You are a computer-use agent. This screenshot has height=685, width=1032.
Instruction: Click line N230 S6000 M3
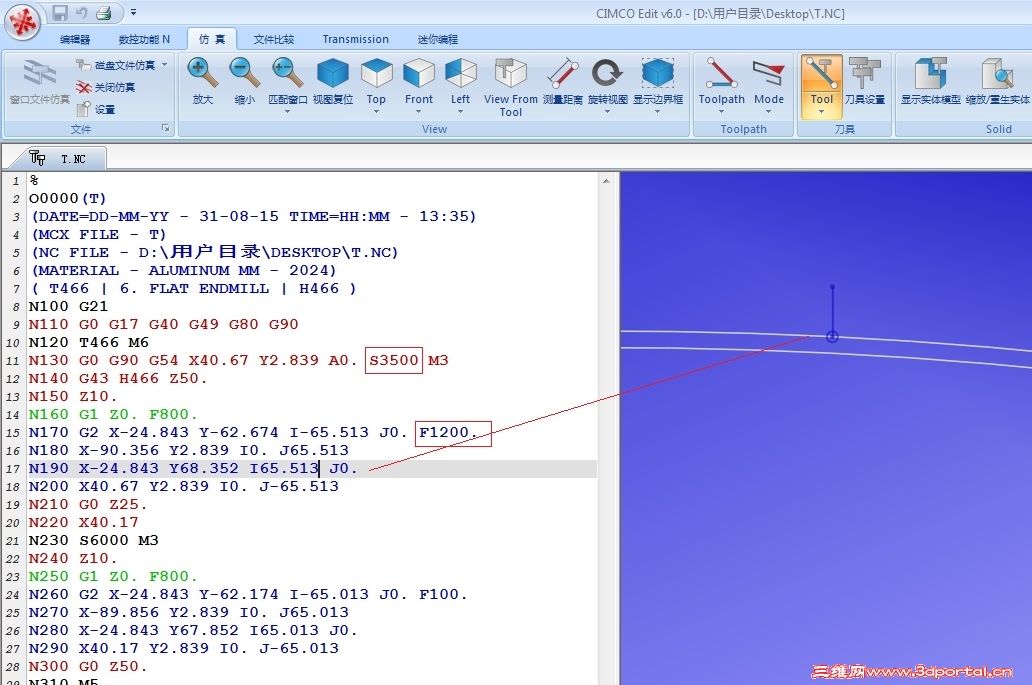(x=93, y=541)
